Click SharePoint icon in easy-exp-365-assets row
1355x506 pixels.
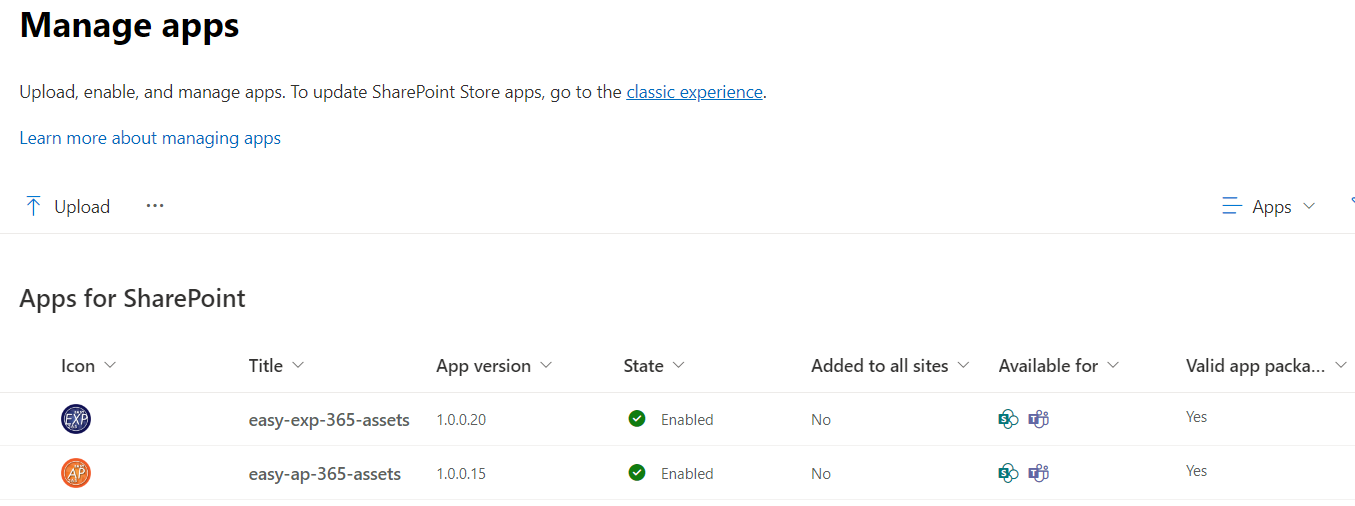1008,419
